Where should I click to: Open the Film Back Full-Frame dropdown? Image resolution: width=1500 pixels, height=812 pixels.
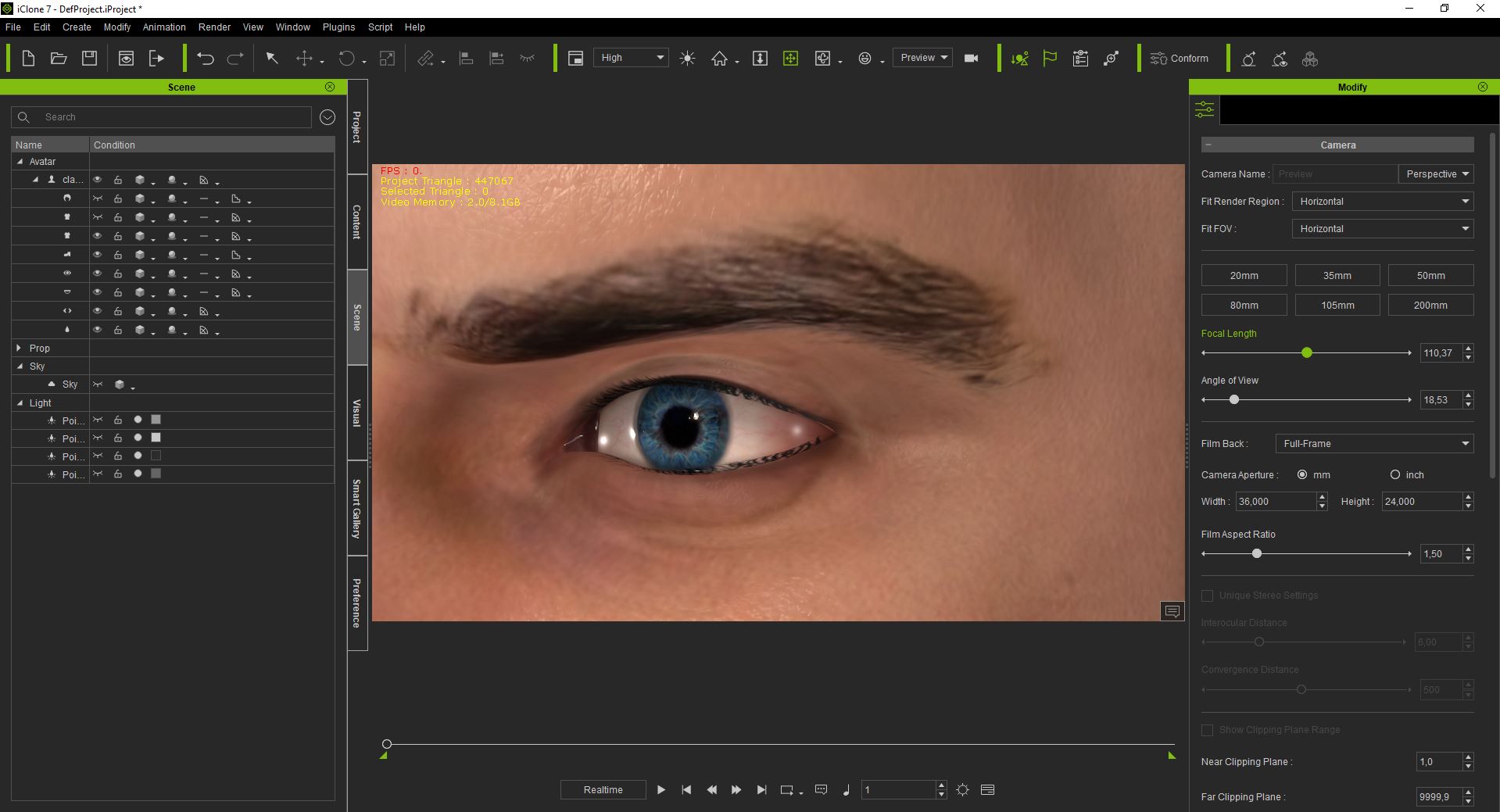pyautogui.click(x=1374, y=444)
